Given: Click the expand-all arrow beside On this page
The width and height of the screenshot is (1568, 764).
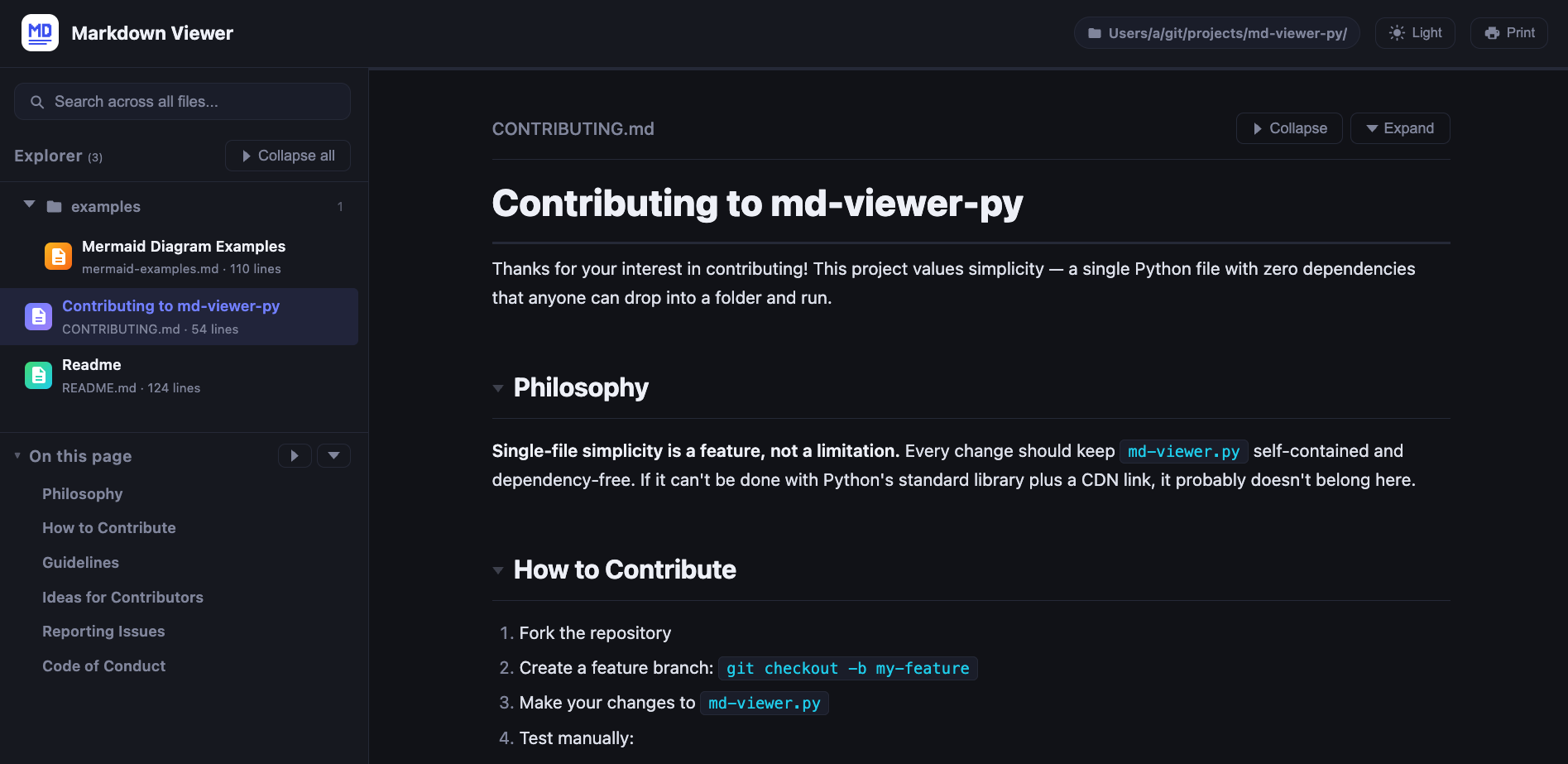Looking at the screenshot, I should pyautogui.click(x=295, y=455).
